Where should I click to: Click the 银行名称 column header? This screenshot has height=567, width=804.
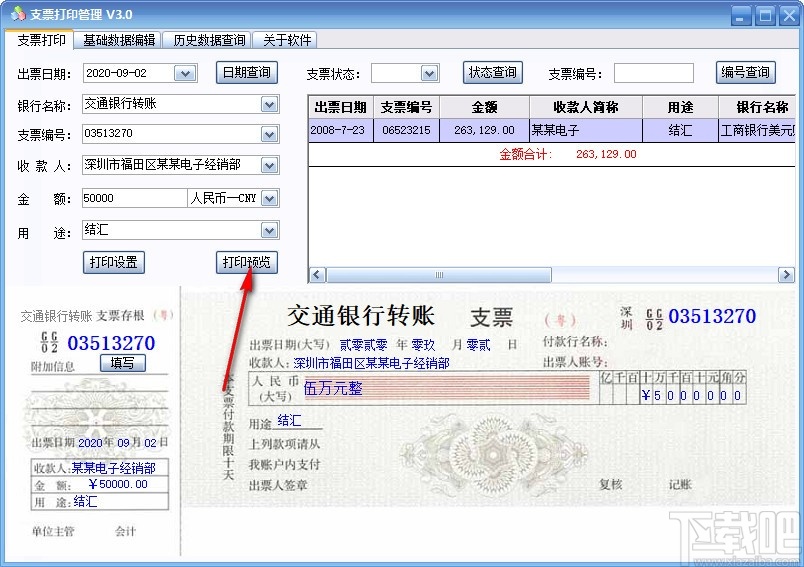(x=757, y=107)
